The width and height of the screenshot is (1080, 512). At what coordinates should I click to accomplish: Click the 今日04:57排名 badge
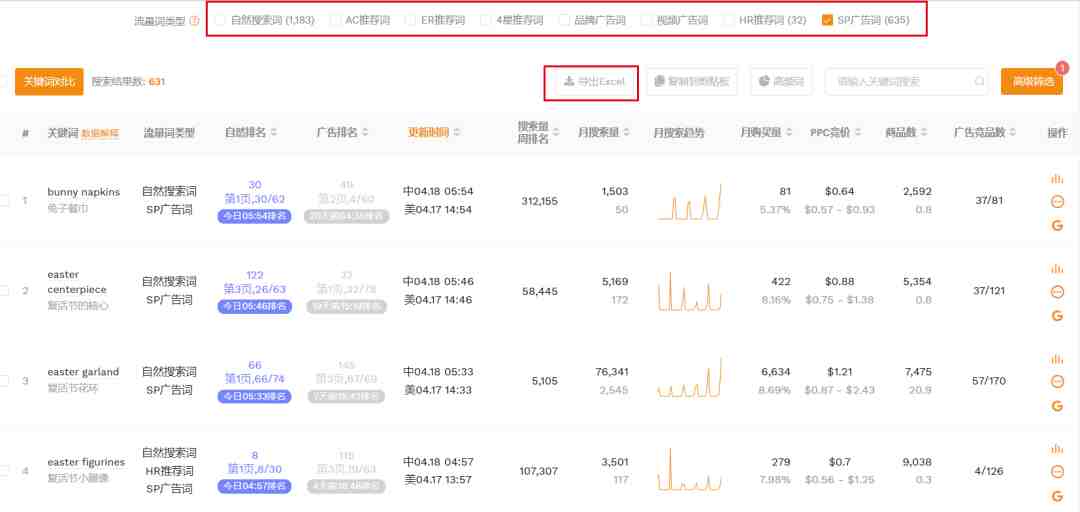click(255, 487)
